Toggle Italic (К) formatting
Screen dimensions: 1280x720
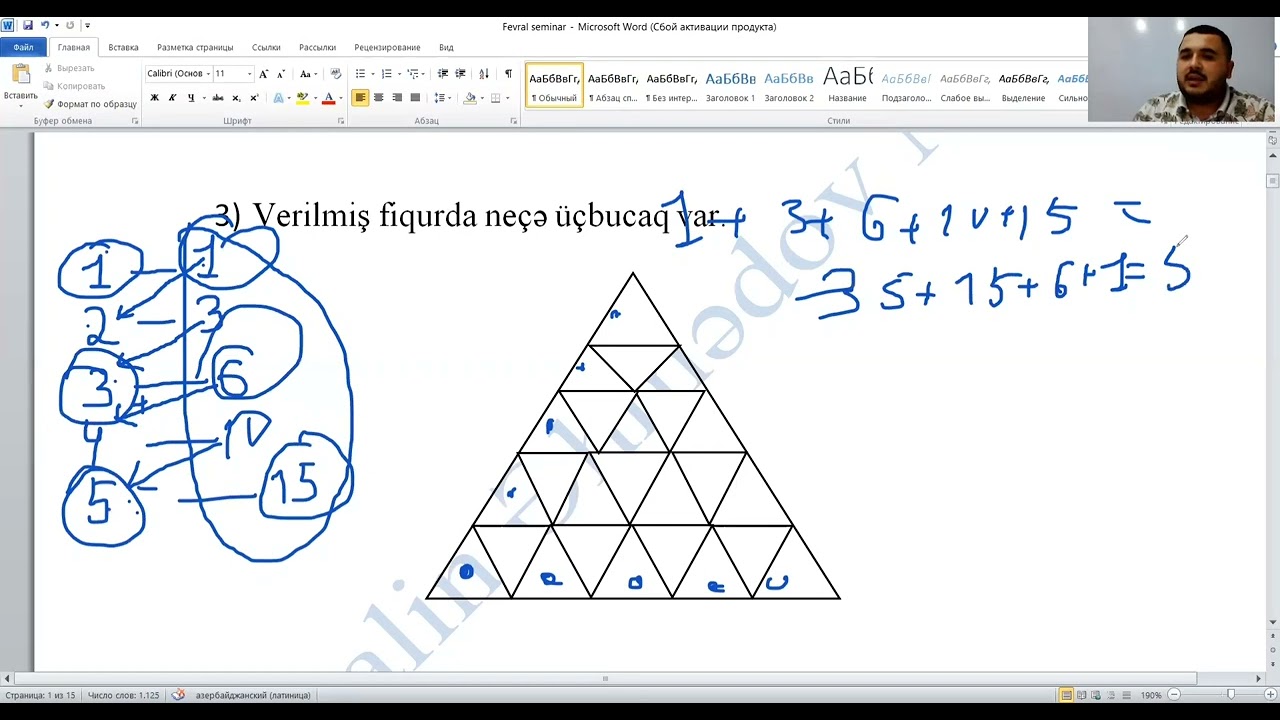[x=172, y=98]
